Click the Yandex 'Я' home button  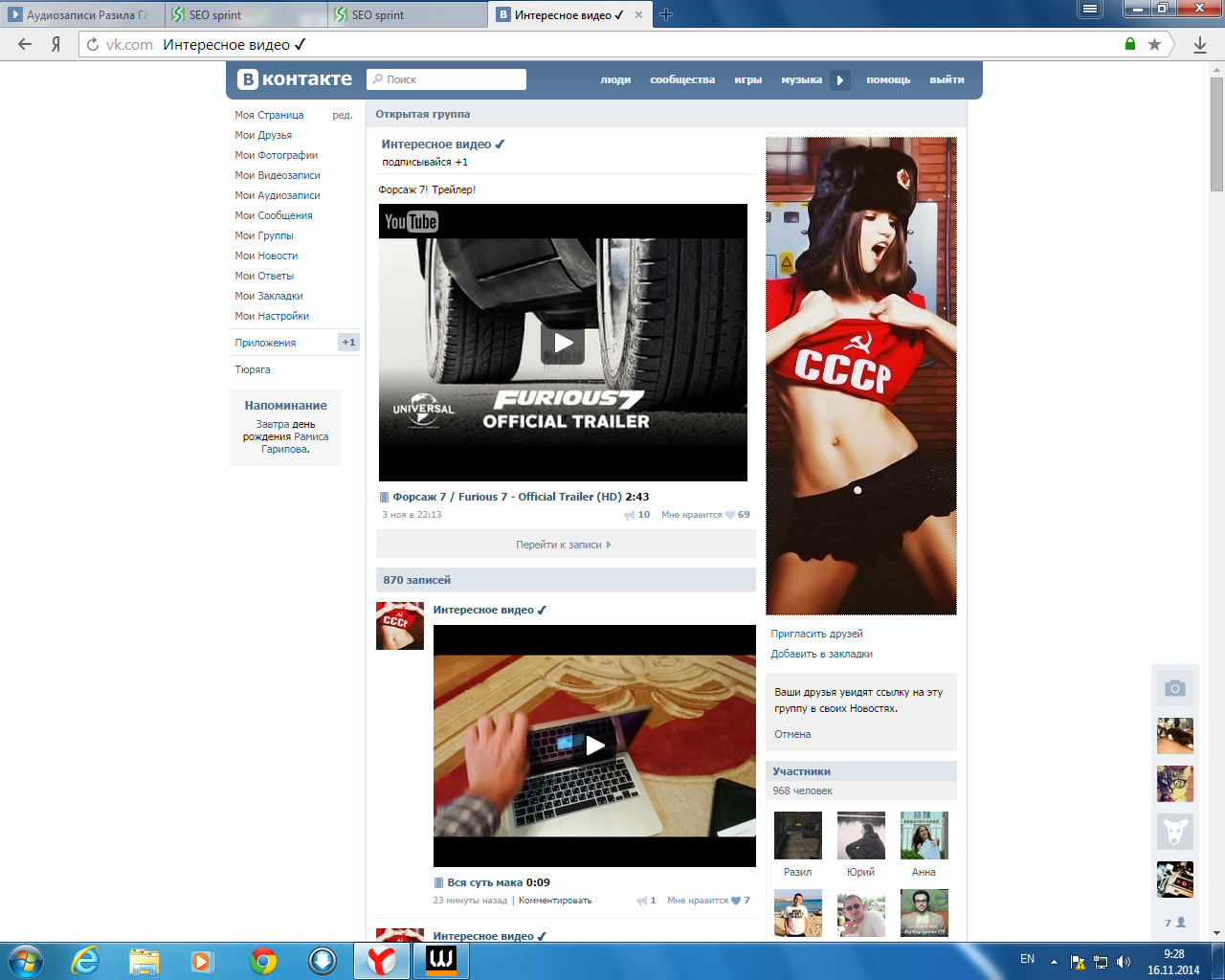pos(56,44)
